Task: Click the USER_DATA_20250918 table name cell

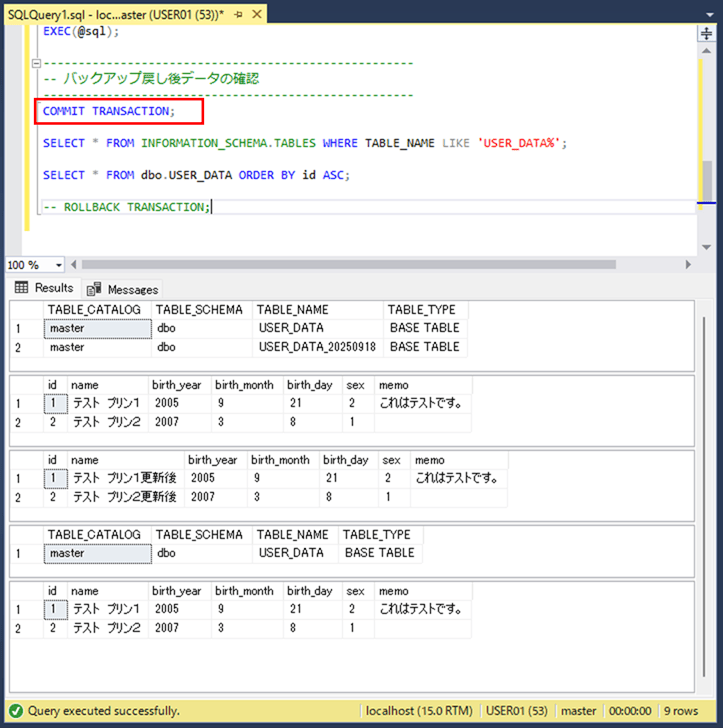Action: click(x=317, y=347)
